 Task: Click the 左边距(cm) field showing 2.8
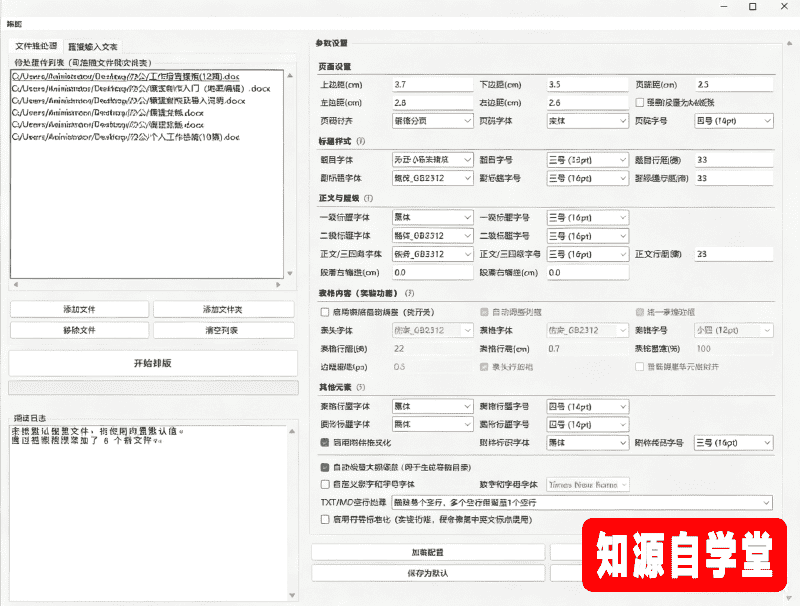point(433,103)
